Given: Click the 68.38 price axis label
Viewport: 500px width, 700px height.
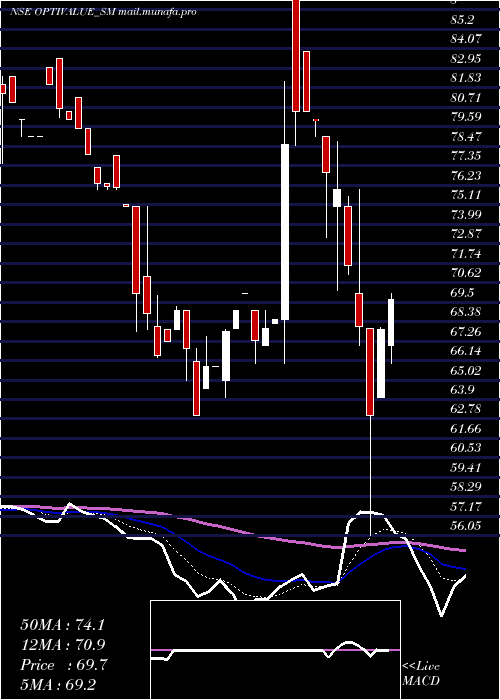Looking at the screenshot, I should tap(467, 312).
